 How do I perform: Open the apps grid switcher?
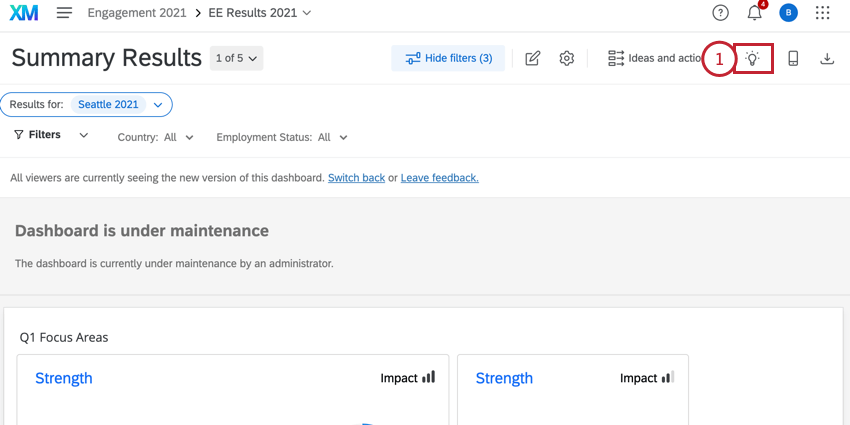click(x=823, y=13)
